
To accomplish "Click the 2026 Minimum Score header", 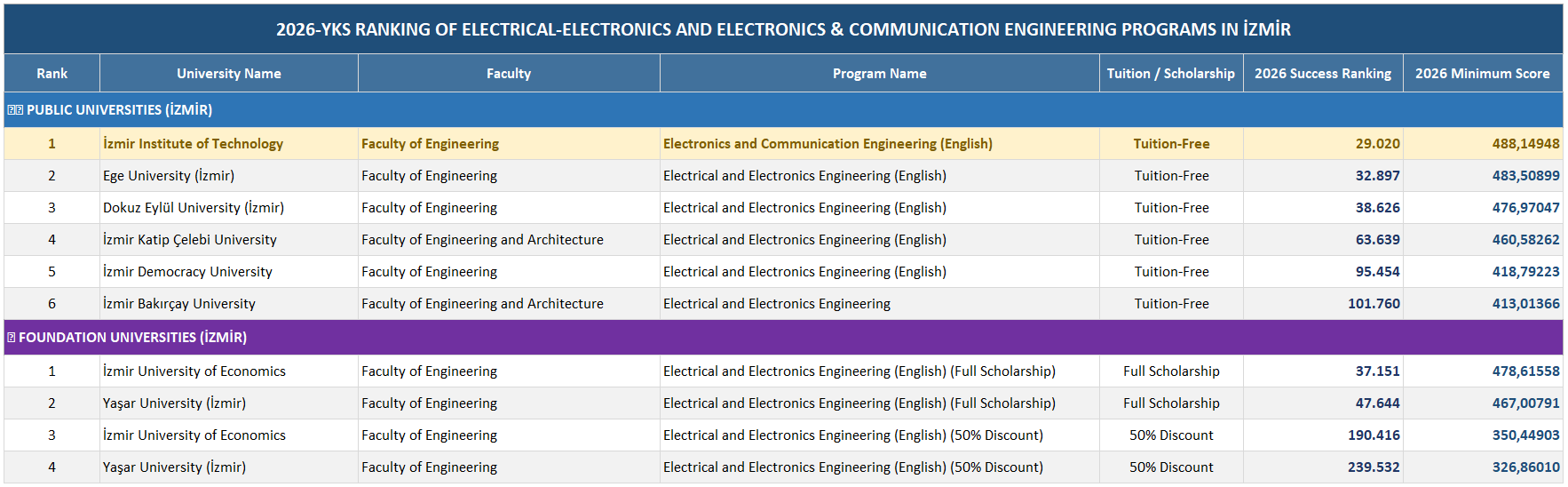I will 1483,74.
